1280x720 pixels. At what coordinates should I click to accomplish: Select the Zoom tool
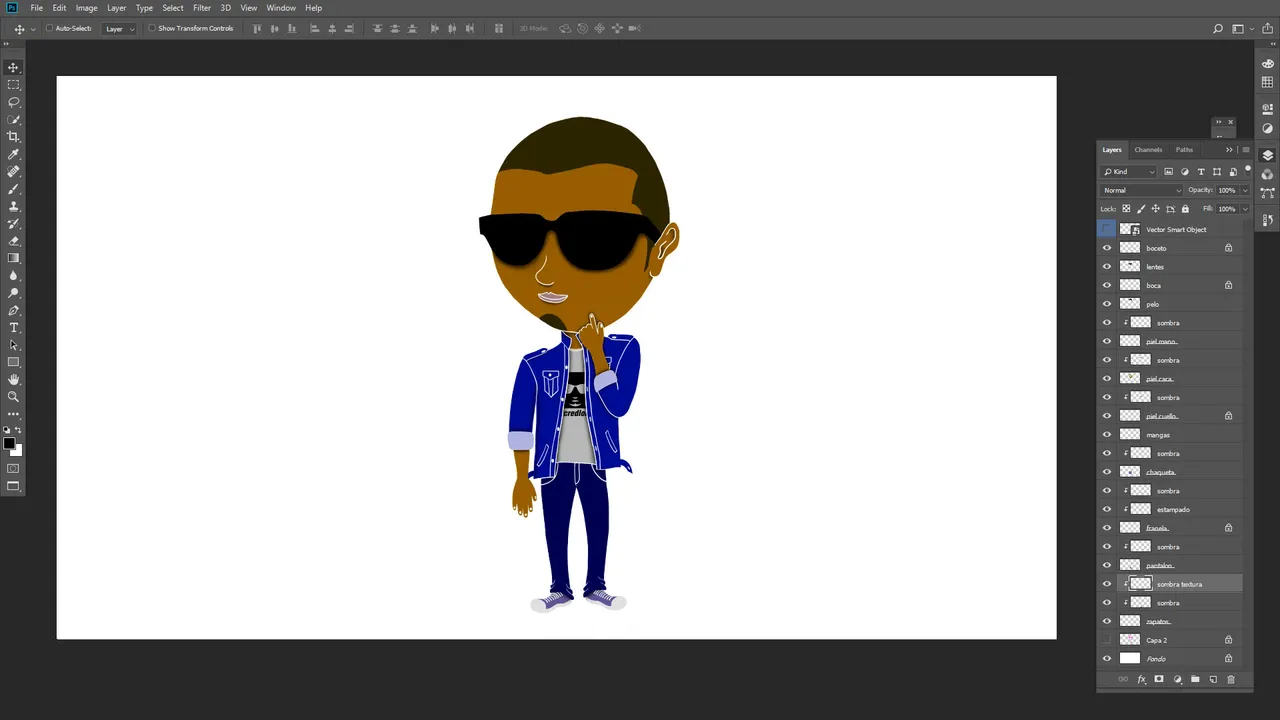click(13, 397)
